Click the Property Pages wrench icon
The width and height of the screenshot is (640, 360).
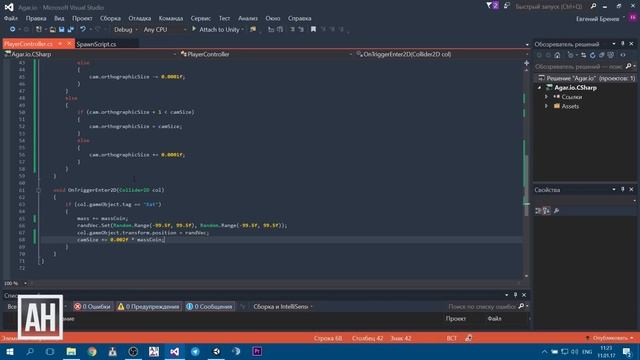point(556,211)
